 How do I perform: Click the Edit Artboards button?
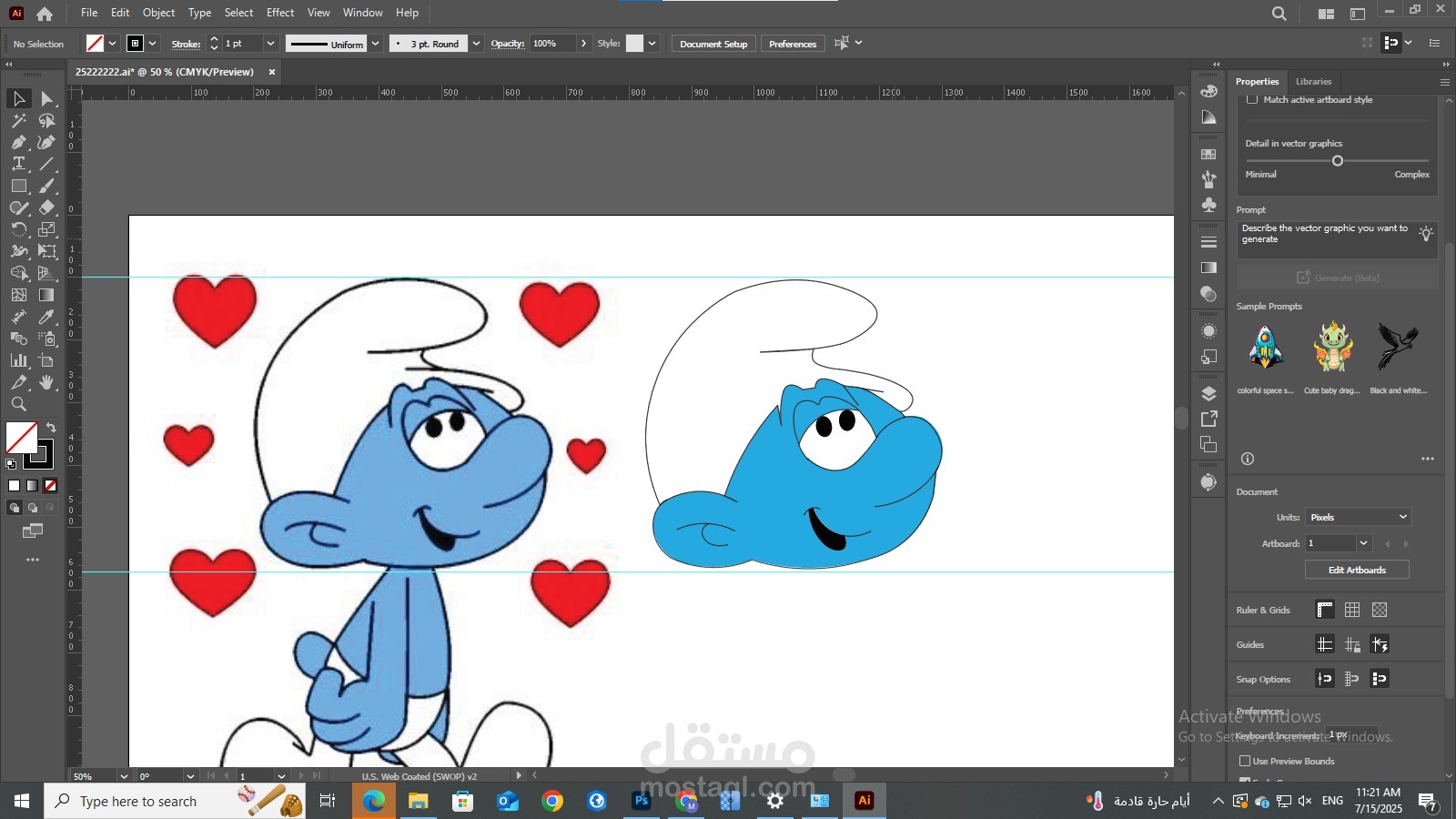click(1357, 570)
